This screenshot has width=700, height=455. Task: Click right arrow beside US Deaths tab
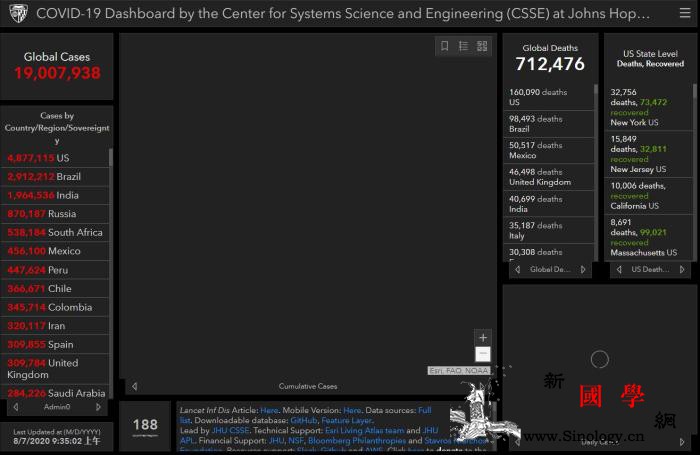point(682,269)
